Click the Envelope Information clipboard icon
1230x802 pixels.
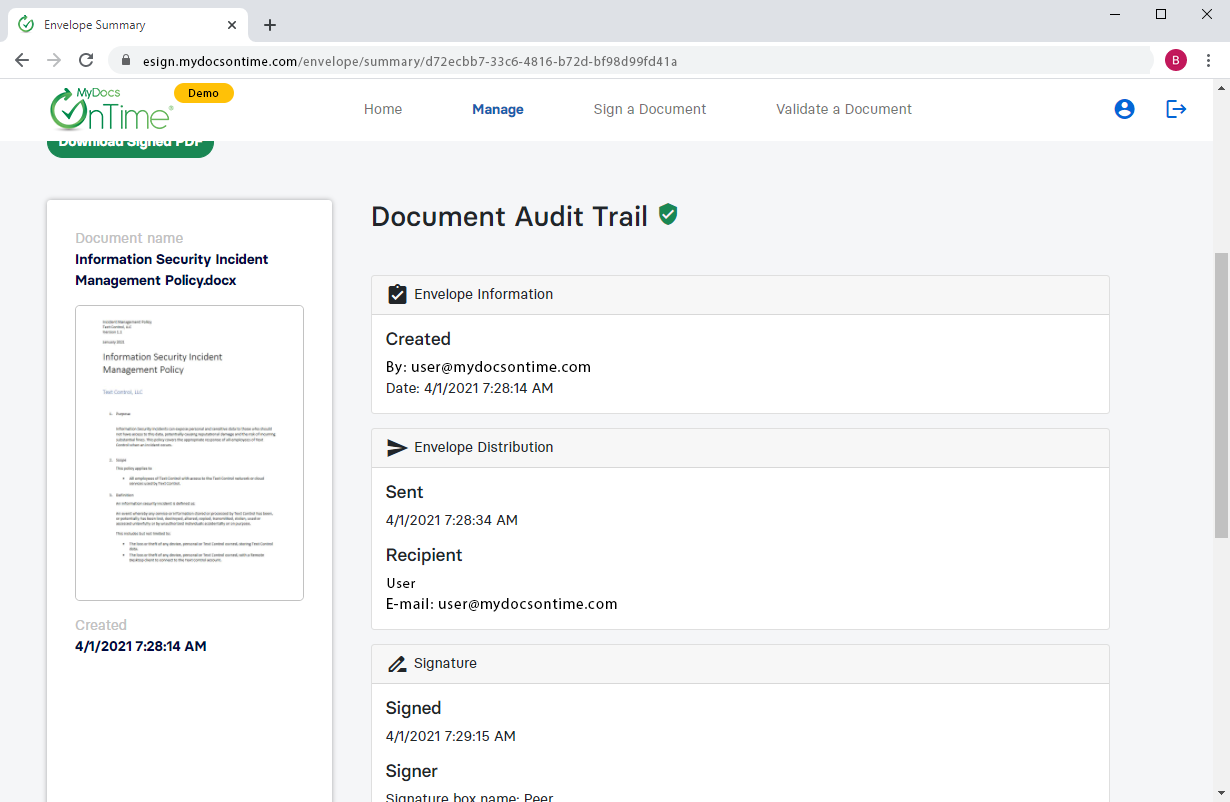tap(397, 294)
